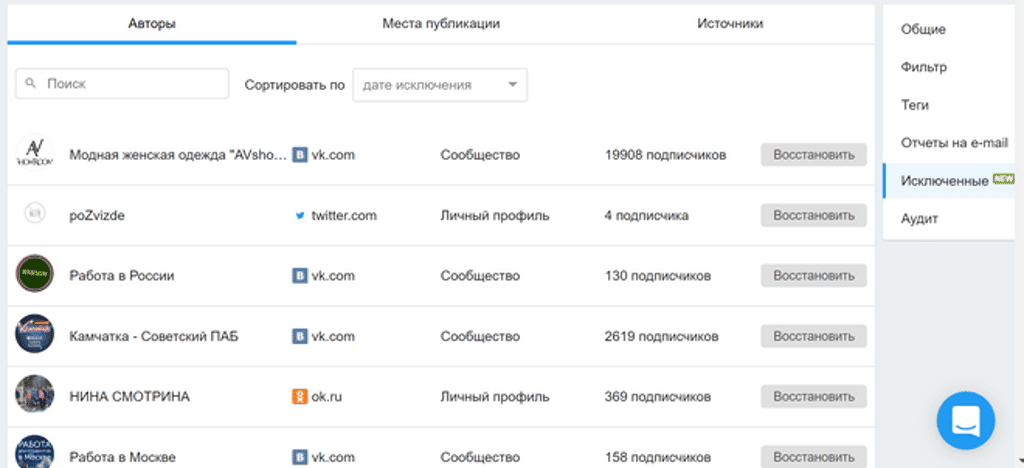1024x468 pixels.
Task: Click the 2619 подписчиков value
Action: click(662, 337)
